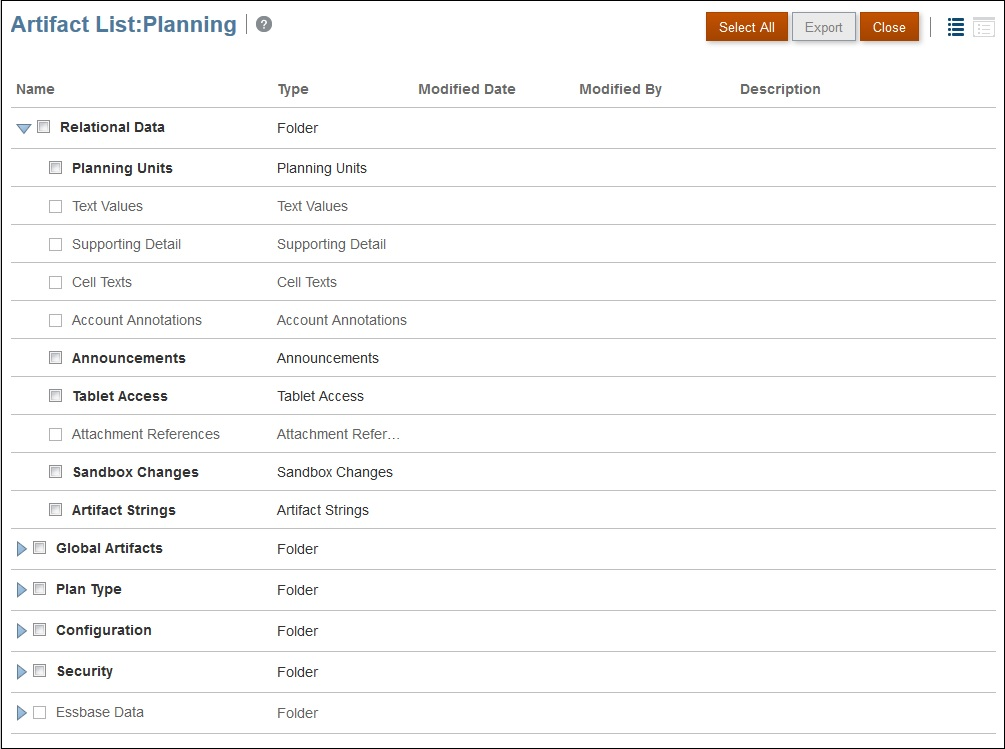1005x749 pixels.
Task: Switch to the list view icon
Action: coord(955,28)
